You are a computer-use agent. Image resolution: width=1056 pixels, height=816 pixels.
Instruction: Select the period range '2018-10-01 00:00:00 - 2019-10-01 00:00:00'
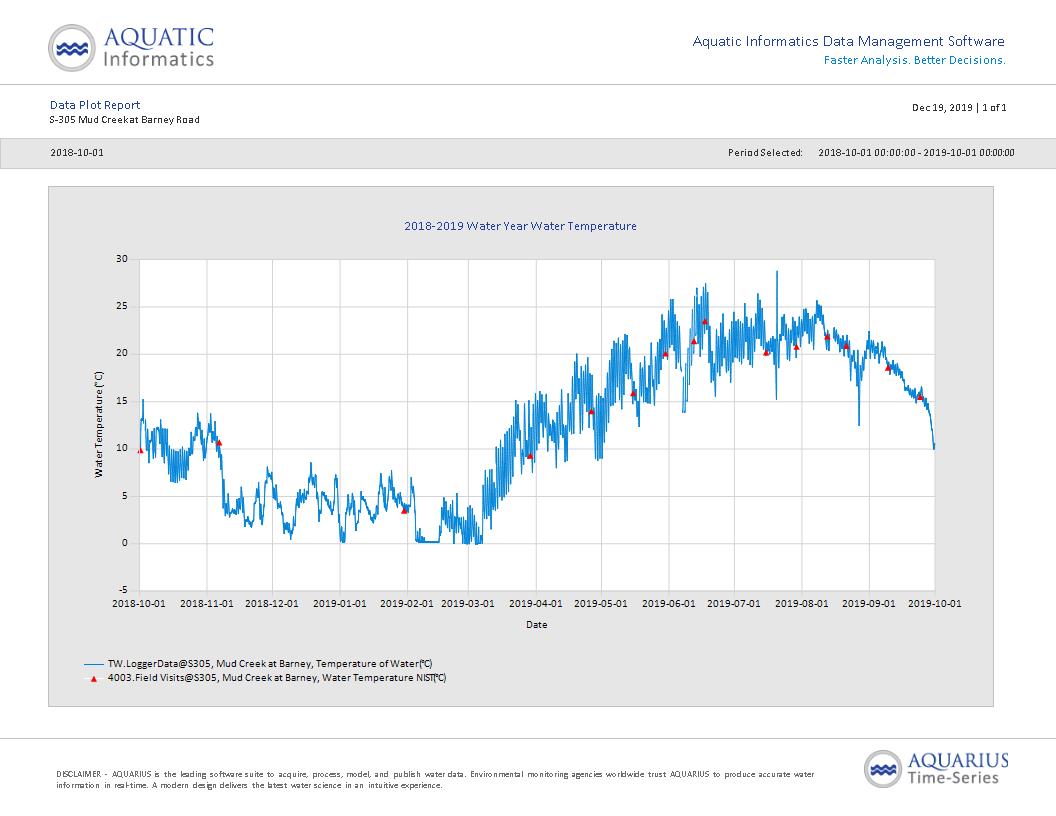pos(916,153)
